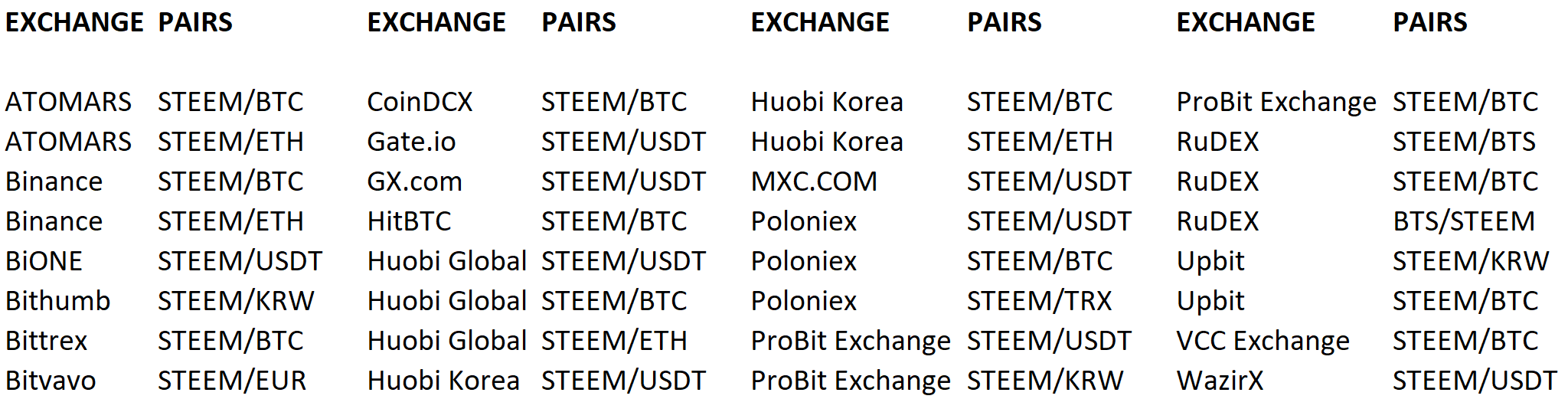Viewport: 1568px width, 399px height.
Task: Select the MXC.COM exchange name
Action: coord(814,182)
